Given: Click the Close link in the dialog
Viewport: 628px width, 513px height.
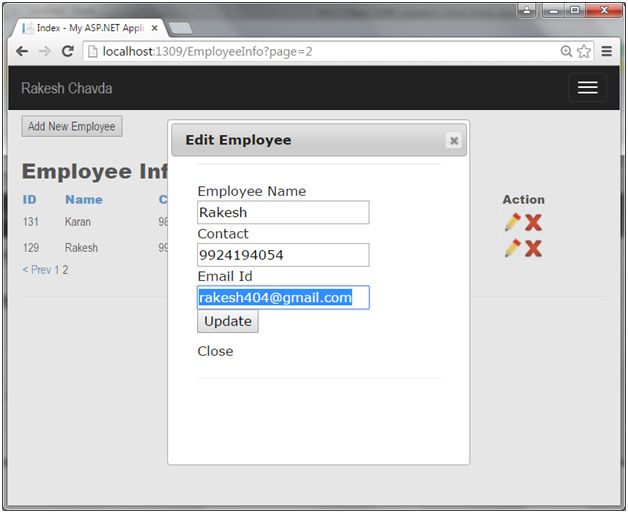Looking at the screenshot, I should pos(215,351).
